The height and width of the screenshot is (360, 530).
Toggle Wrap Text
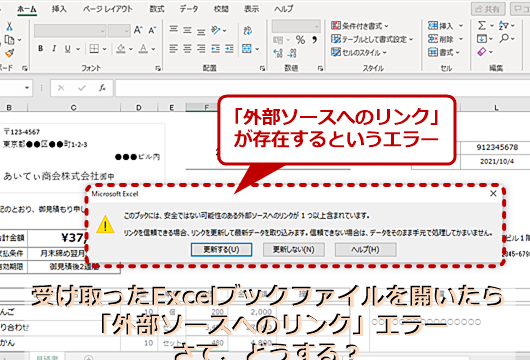coord(247,31)
